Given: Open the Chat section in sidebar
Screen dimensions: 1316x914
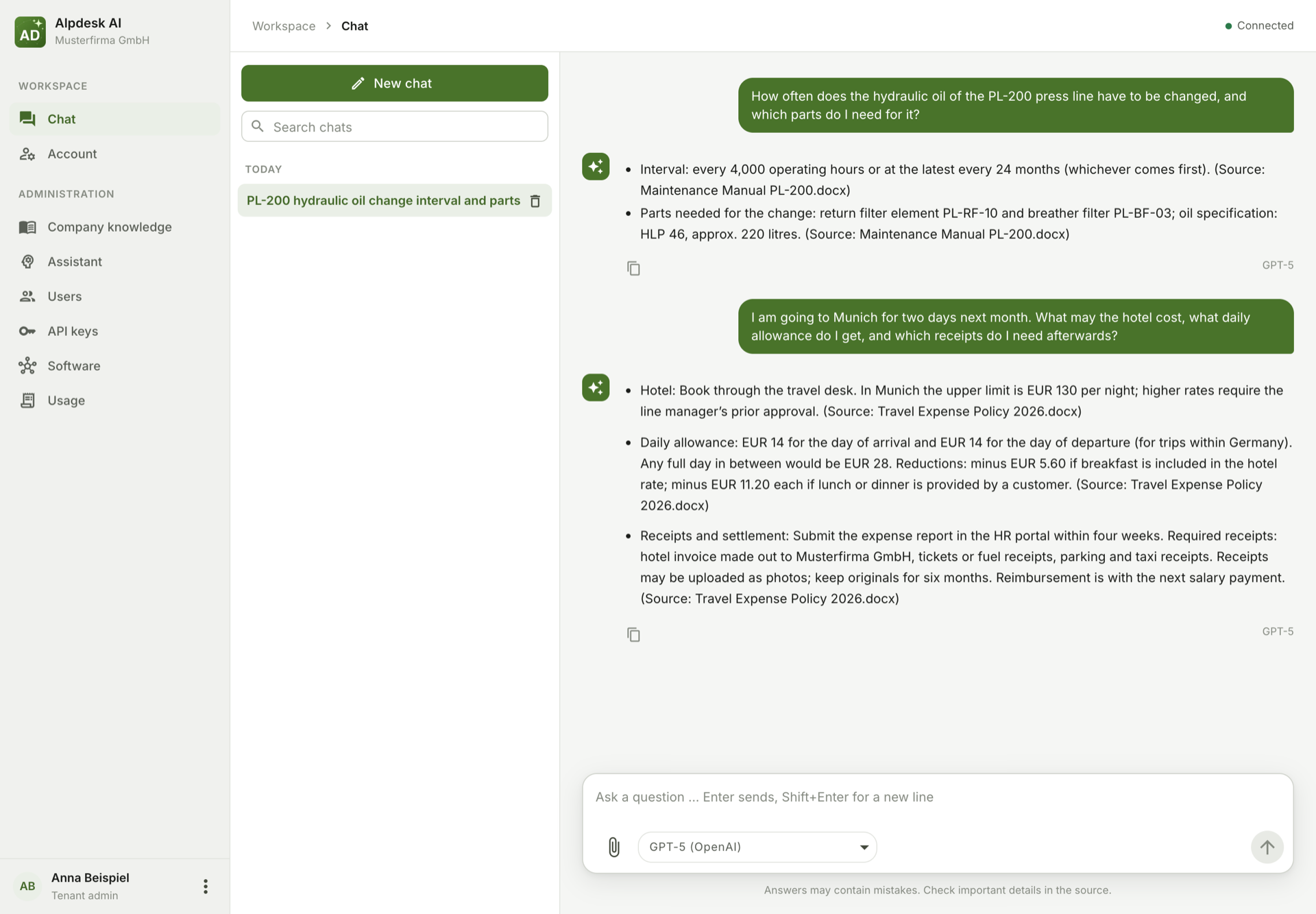Looking at the screenshot, I should pyautogui.click(x=114, y=119).
